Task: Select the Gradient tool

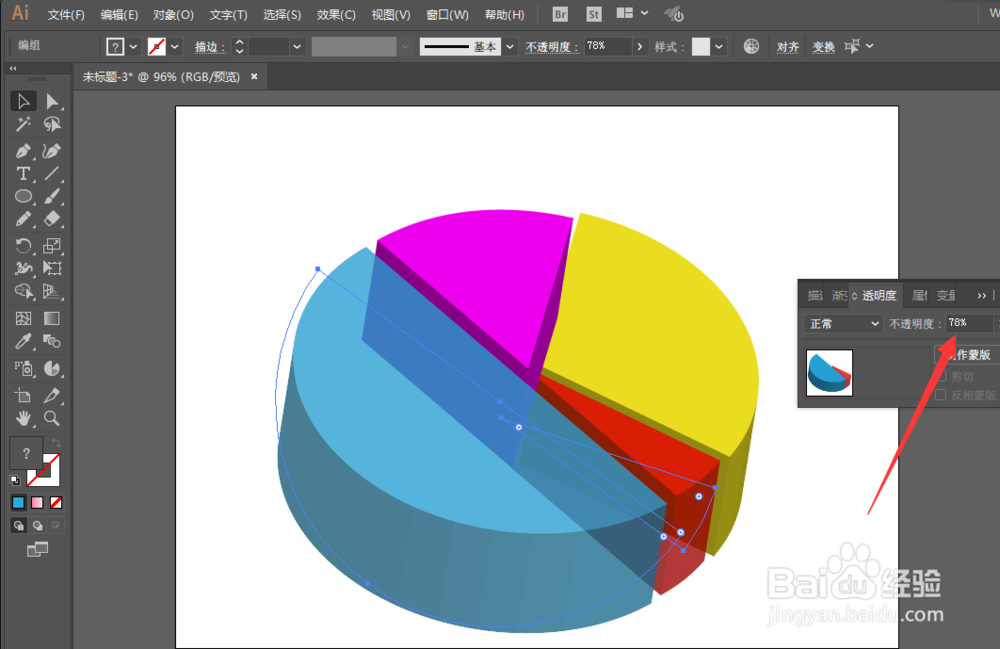Action: (x=52, y=318)
